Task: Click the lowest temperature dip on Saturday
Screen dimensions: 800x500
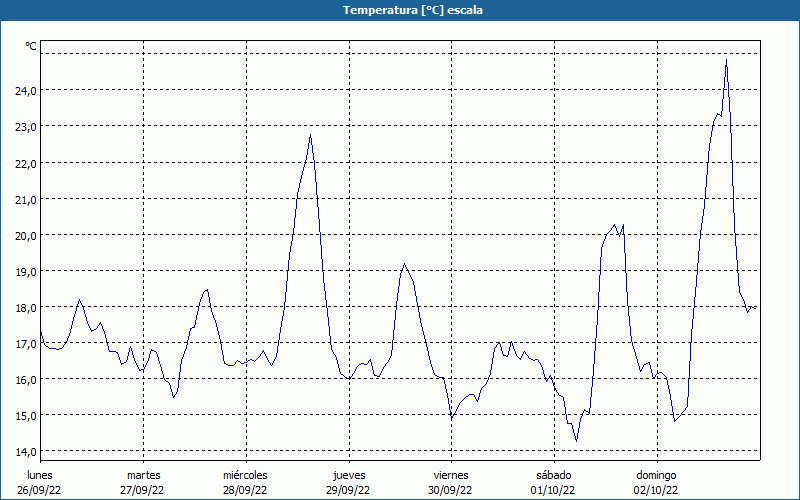Action: tap(577, 441)
